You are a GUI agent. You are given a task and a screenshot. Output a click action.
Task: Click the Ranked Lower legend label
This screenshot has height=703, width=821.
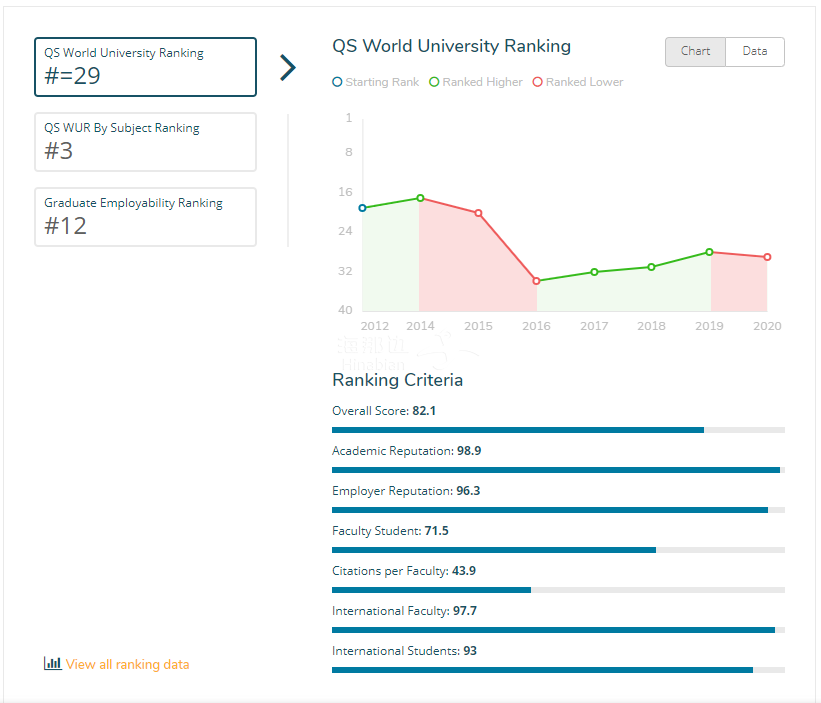pos(584,82)
